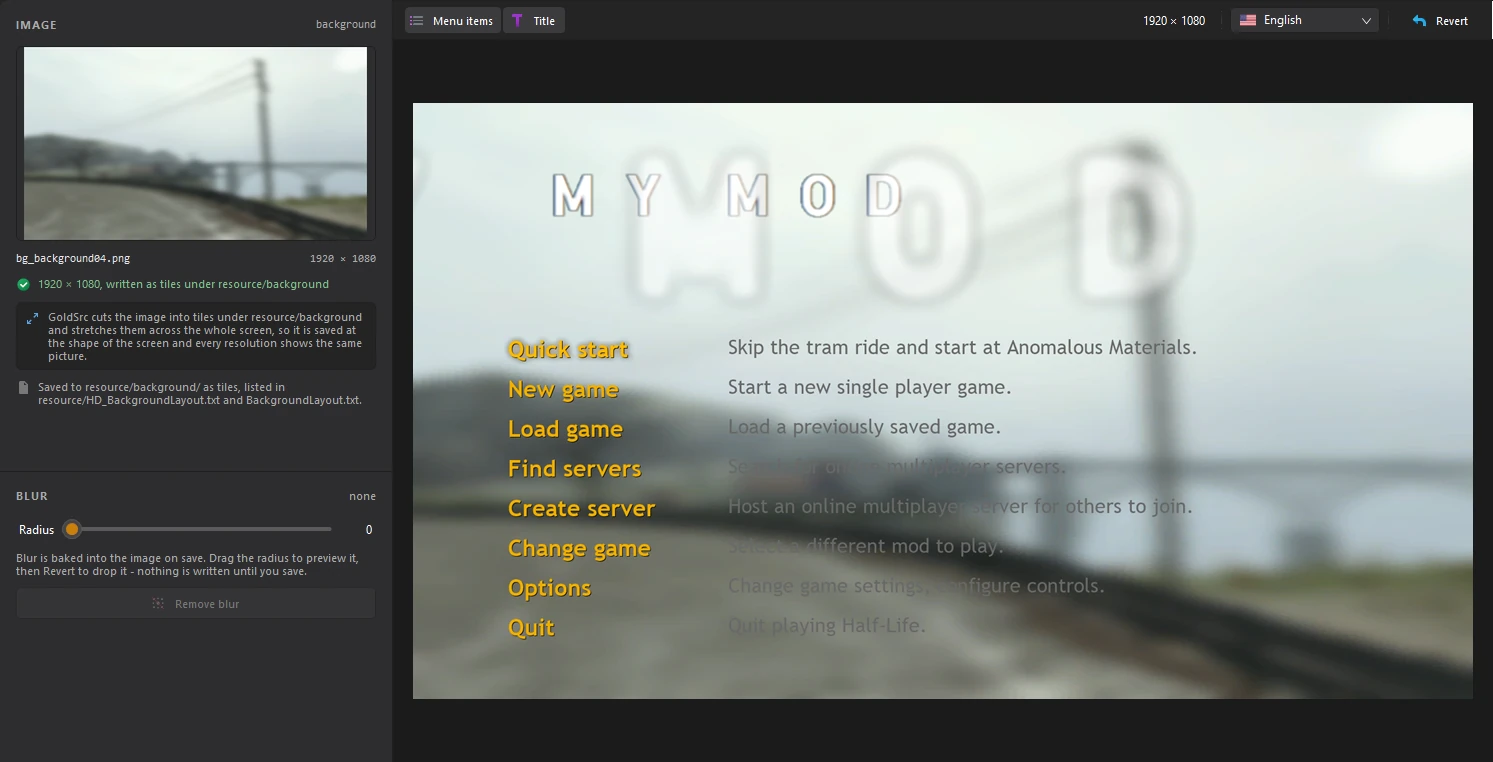Click 'Start a new single player game.' text
Image resolution: width=1493 pixels, height=762 pixels.
coord(869,387)
